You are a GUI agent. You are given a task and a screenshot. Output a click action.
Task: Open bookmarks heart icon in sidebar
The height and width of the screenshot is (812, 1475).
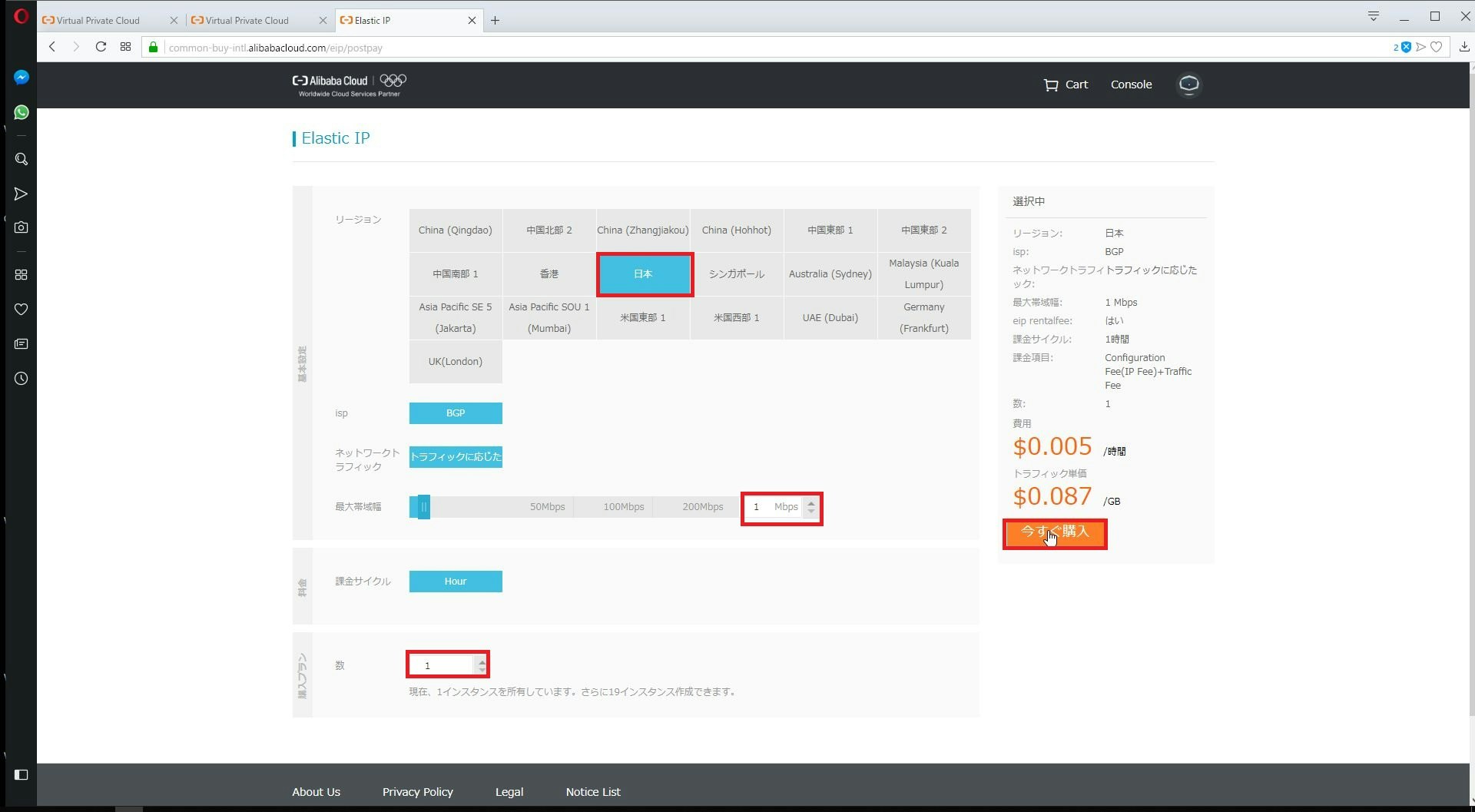(x=22, y=309)
